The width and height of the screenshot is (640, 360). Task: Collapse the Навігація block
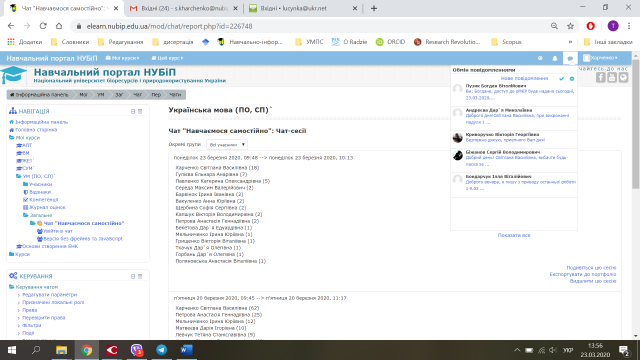click(x=133, y=111)
